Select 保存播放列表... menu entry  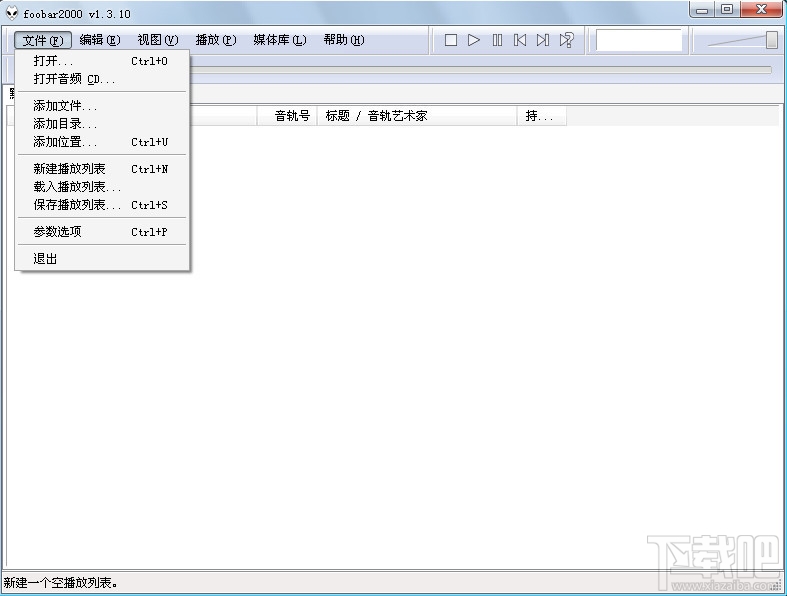pos(102,205)
